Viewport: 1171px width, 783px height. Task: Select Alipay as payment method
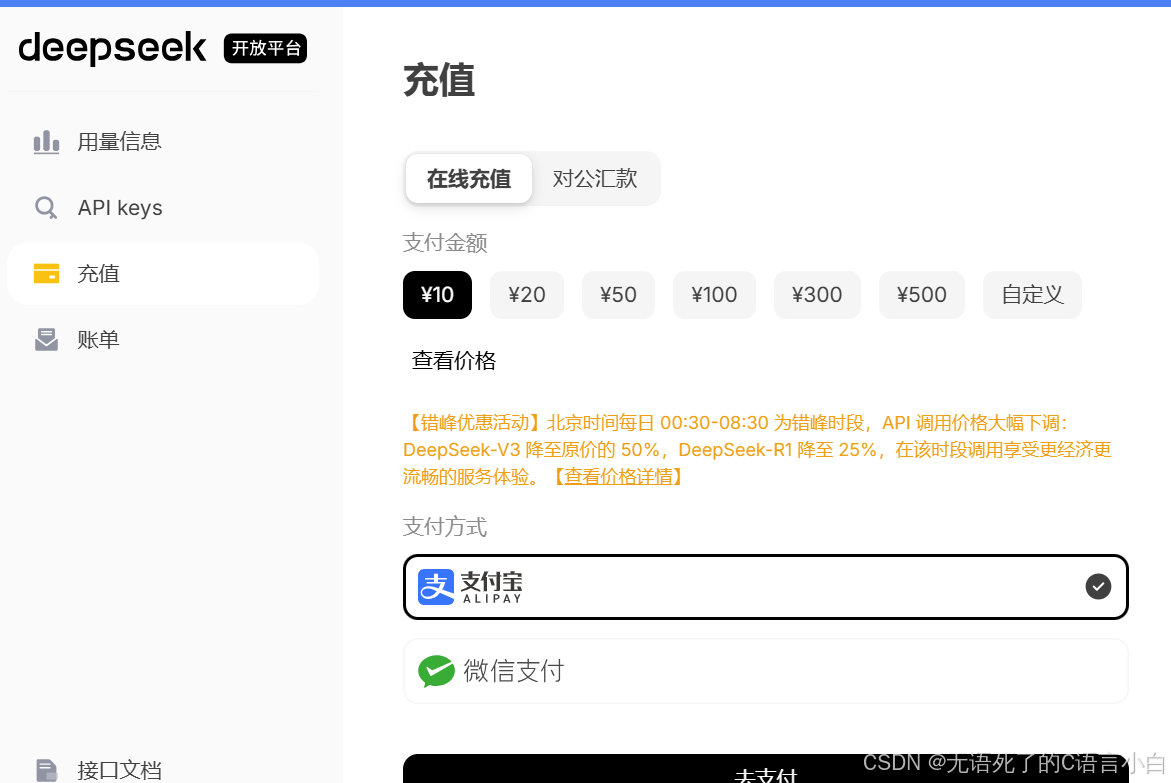pos(765,587)
